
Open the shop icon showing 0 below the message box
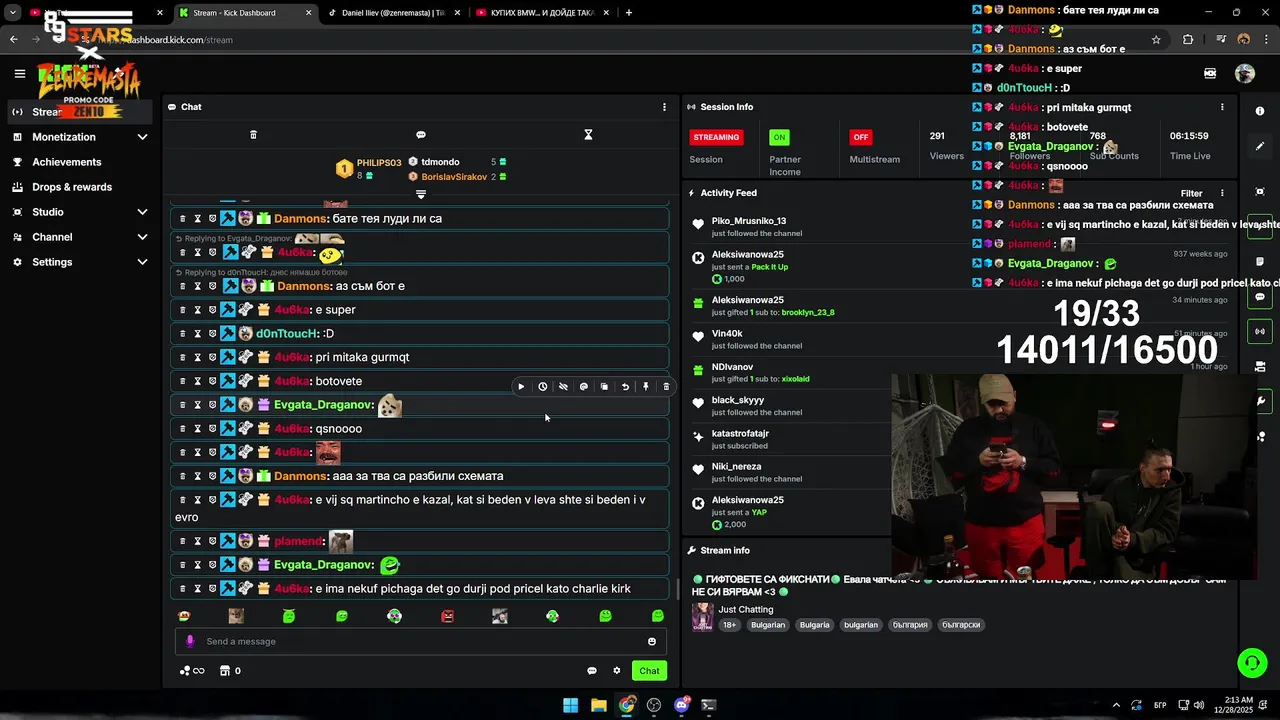(225, 671)
